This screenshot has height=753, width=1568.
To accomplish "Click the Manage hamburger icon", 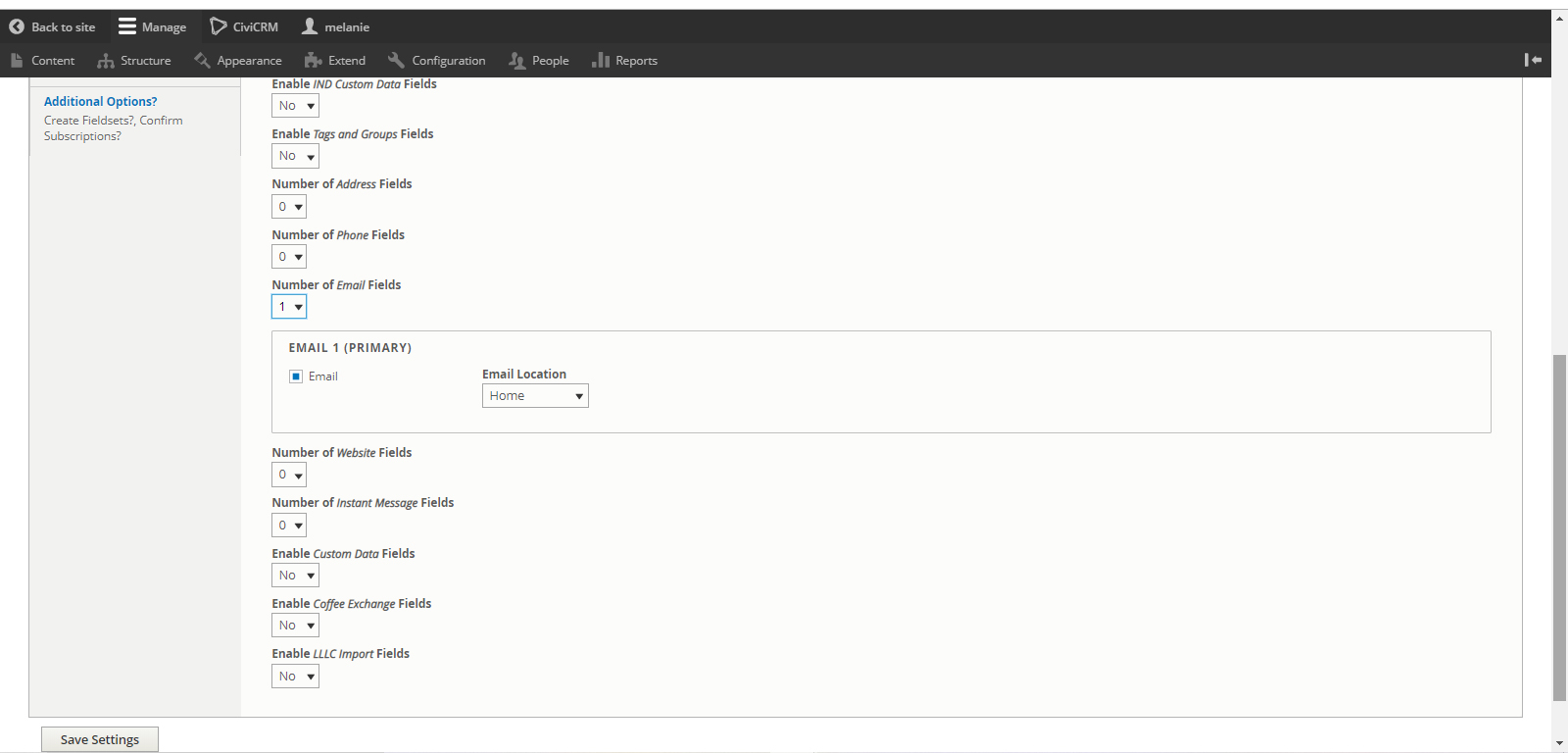I will [127, 26].
